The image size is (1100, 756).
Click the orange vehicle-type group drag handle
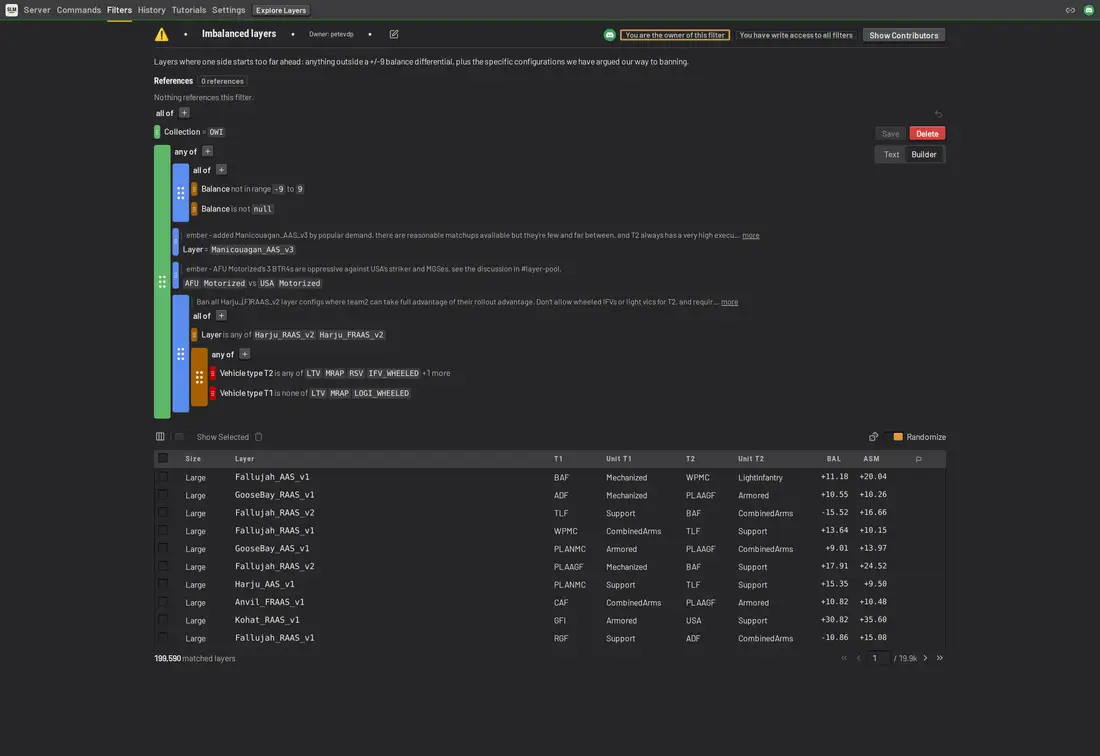point(199,377)
